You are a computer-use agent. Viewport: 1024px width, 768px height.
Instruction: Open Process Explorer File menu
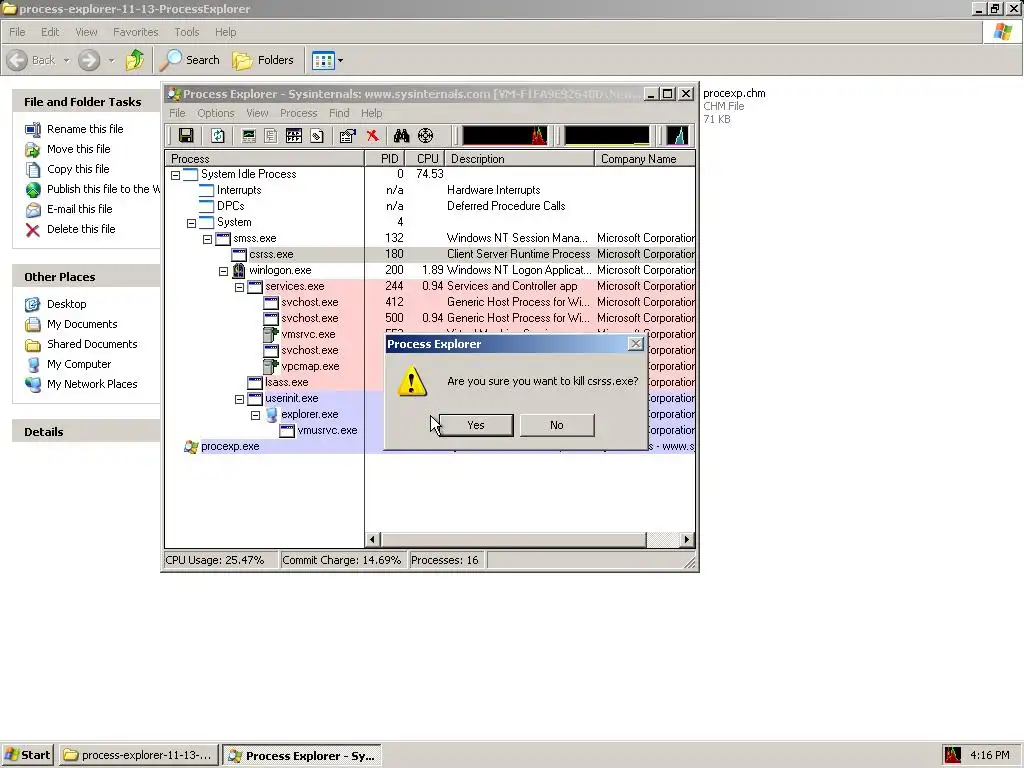(177, 113)
